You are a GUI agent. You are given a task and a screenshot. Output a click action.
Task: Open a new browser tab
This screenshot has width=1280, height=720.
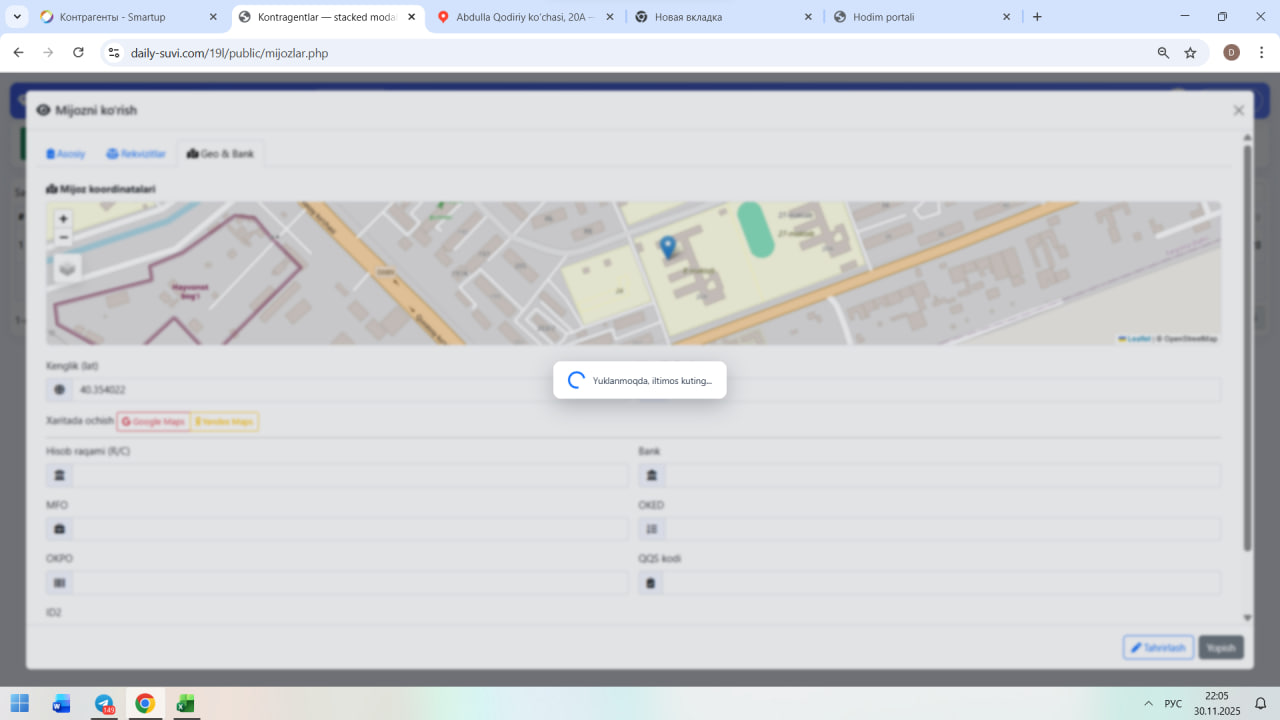pyautogui.click(x=1037, y=17)
